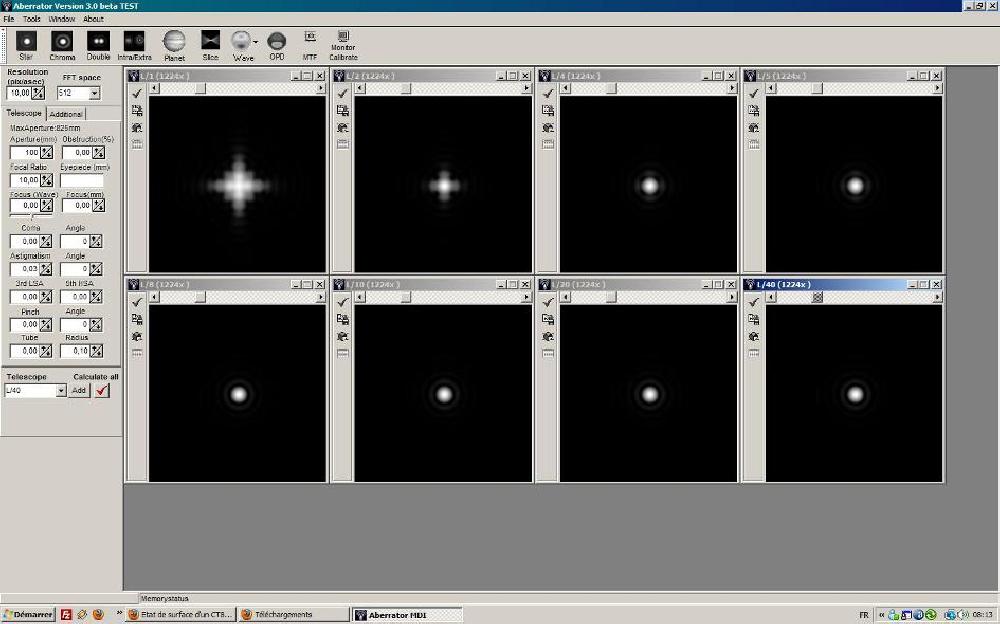1000x624 pixels.
Task: Click the 3rd LSA stepper
Action: point(46,297)
